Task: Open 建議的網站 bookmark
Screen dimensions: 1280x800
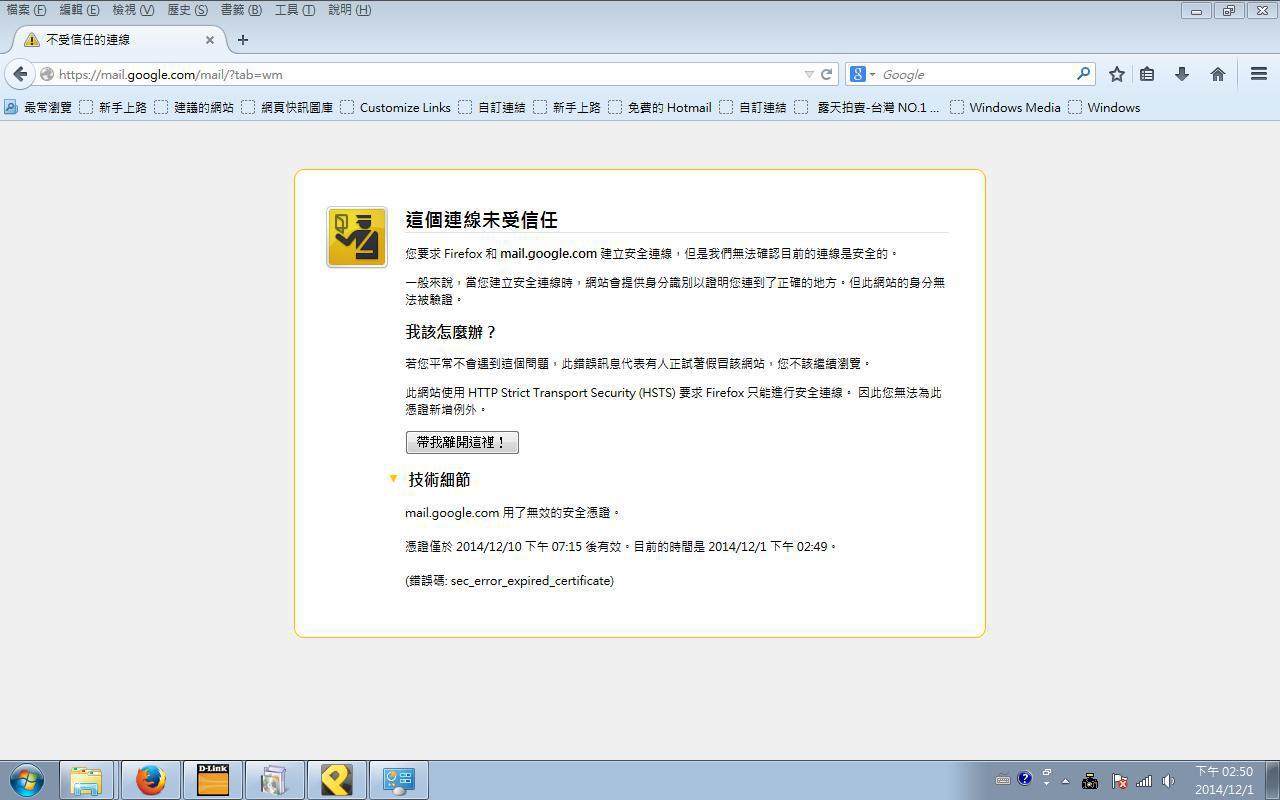Action: [x=194, y=107]
